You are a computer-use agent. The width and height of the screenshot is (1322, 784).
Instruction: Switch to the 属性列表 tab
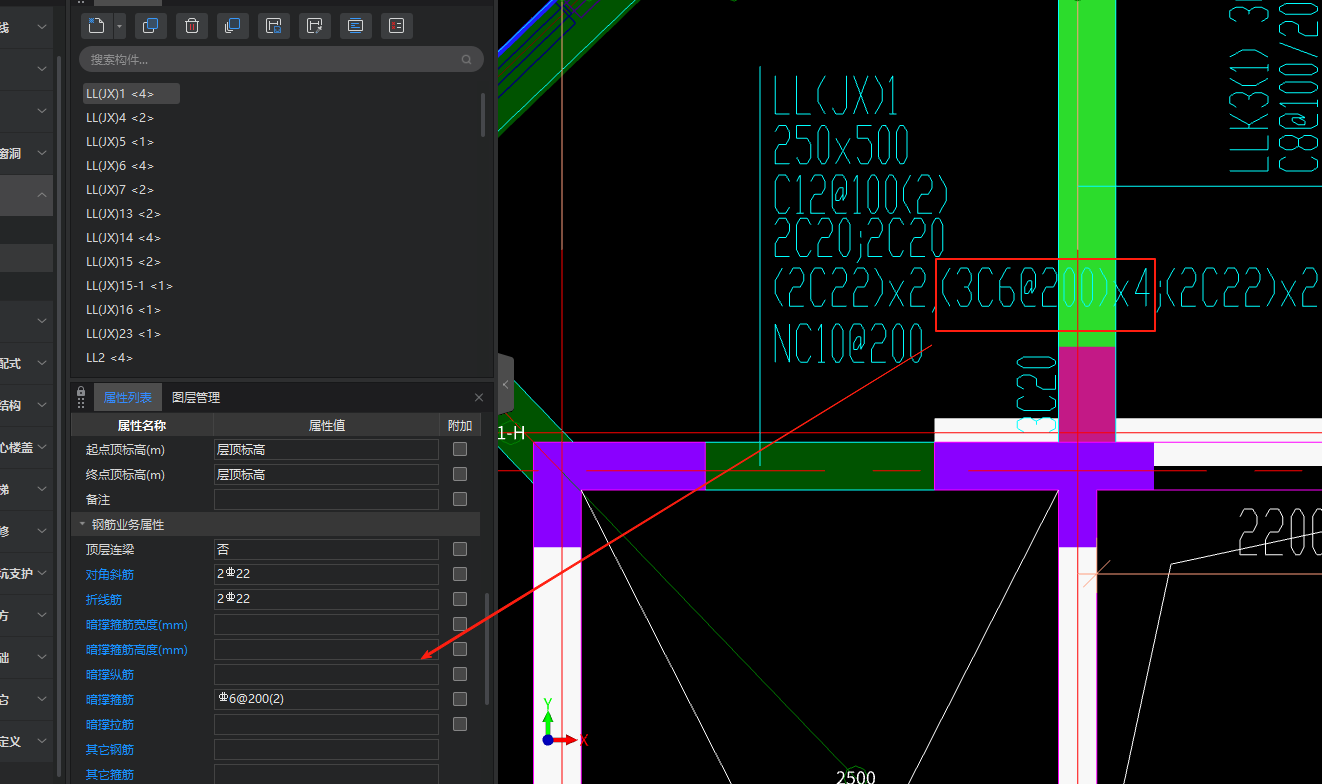pos(128,398)
